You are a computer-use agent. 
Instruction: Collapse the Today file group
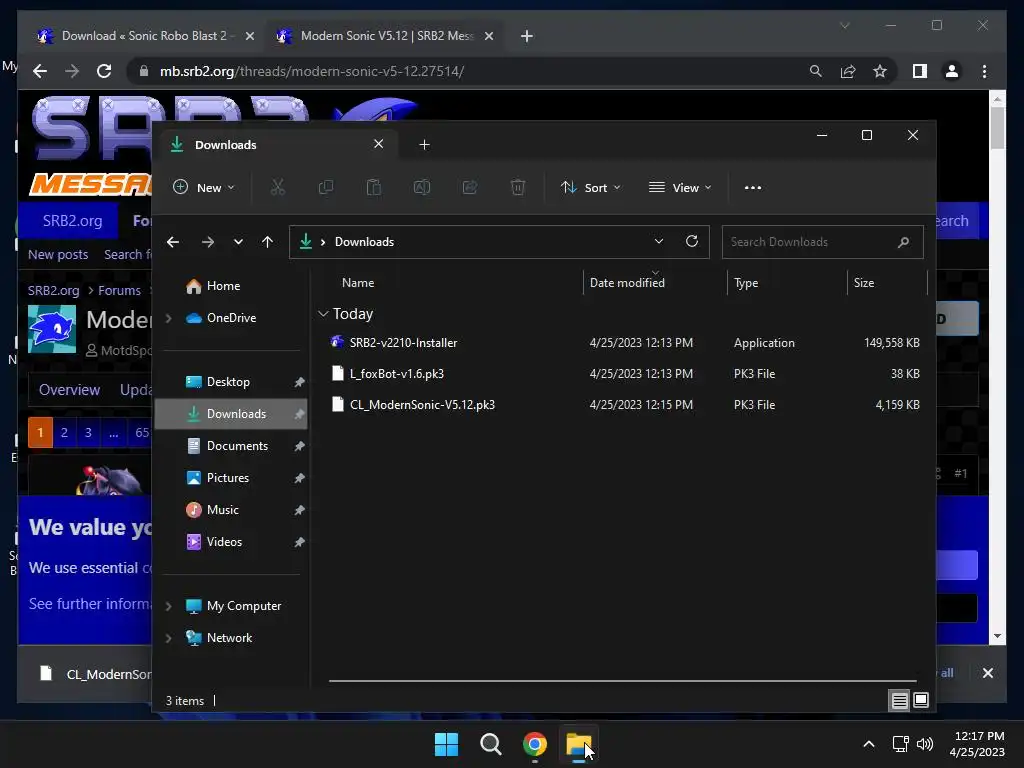[x=323, y=314]
